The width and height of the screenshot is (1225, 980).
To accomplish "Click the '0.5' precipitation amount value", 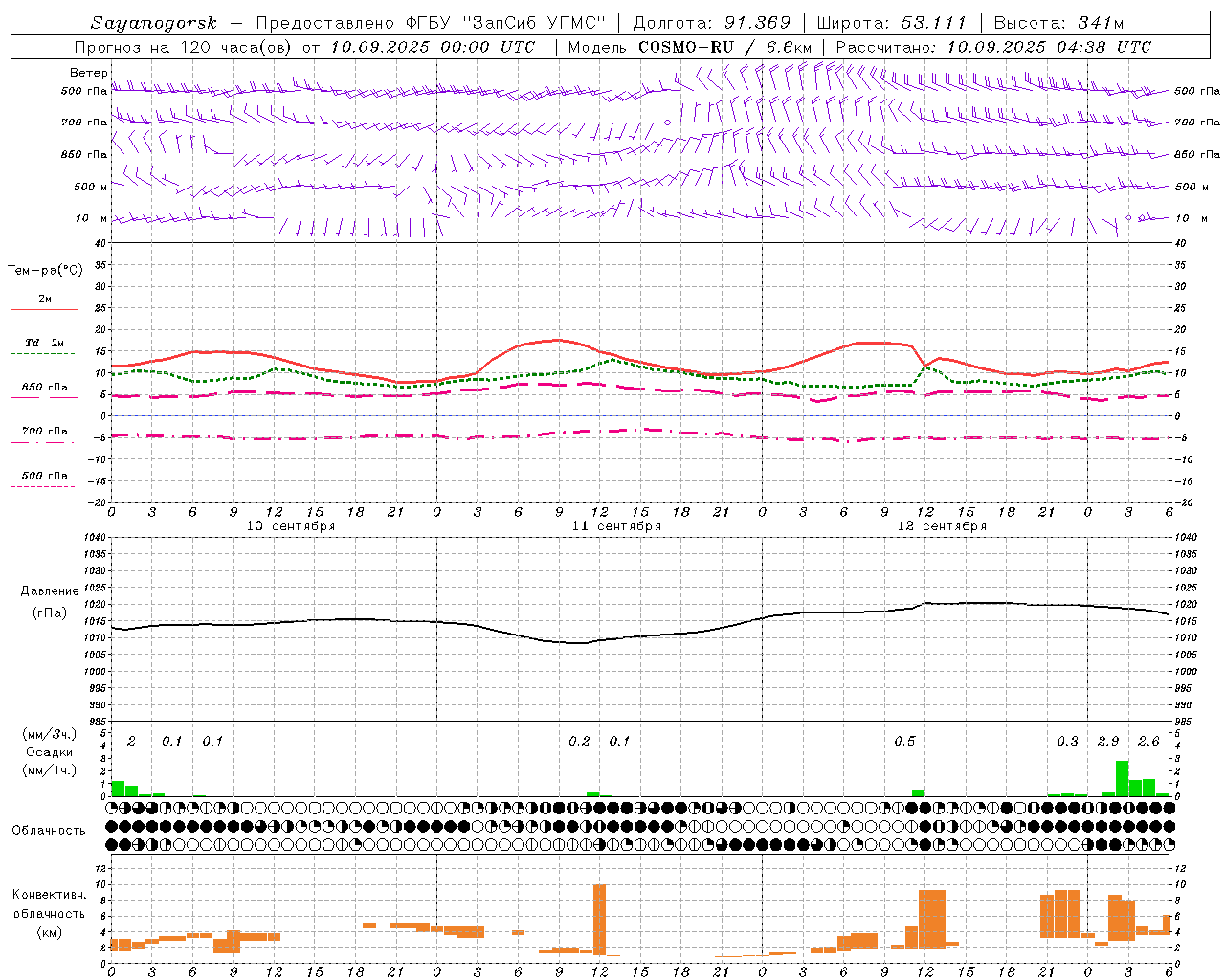I will (904, 742).
